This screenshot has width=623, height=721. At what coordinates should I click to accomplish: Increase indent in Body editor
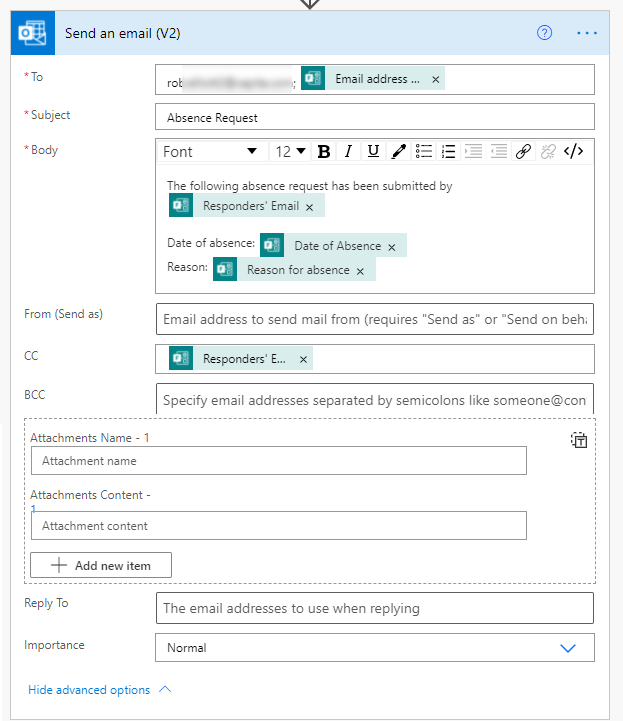pos(473,151)
